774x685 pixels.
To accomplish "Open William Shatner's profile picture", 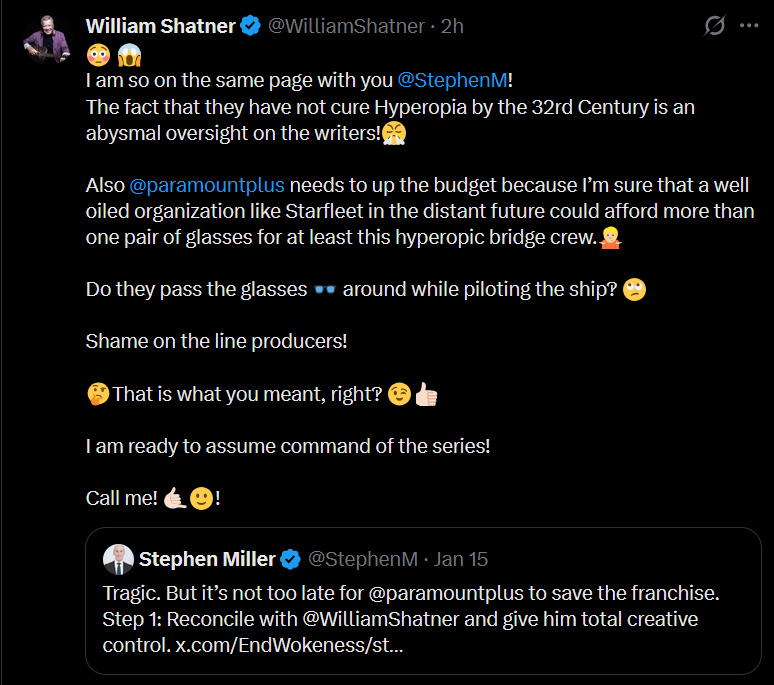I will pos(47,39).
